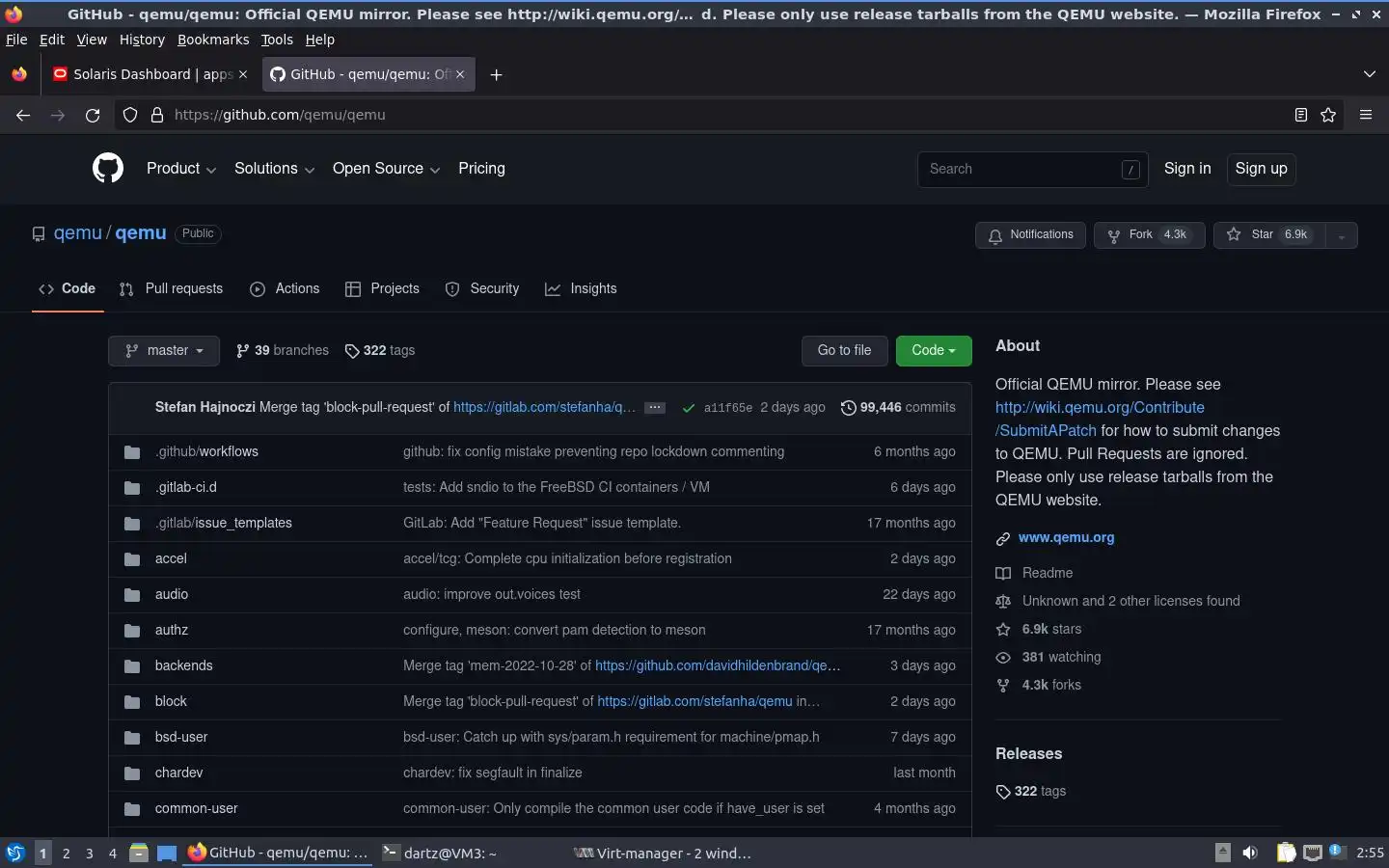
Task: Switch to the Pull requests tab
Action: tap(171, 288)
